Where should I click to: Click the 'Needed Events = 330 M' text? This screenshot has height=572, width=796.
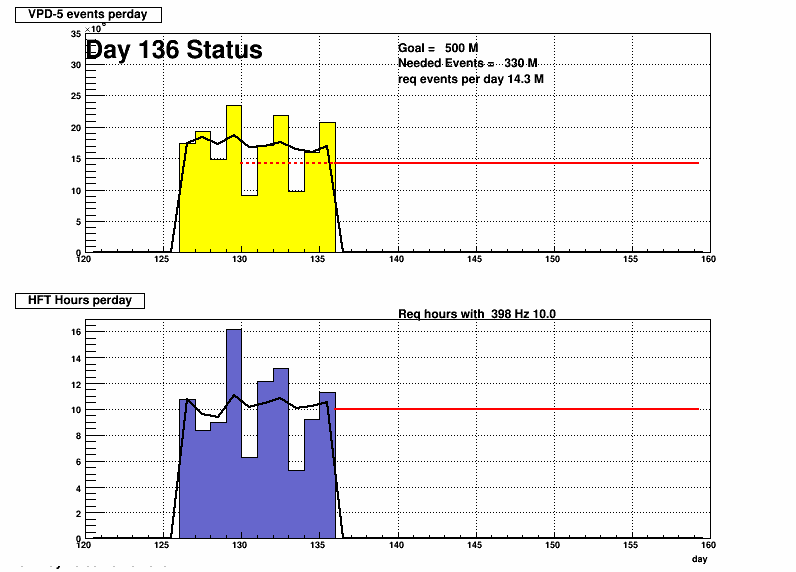point(468,63)
